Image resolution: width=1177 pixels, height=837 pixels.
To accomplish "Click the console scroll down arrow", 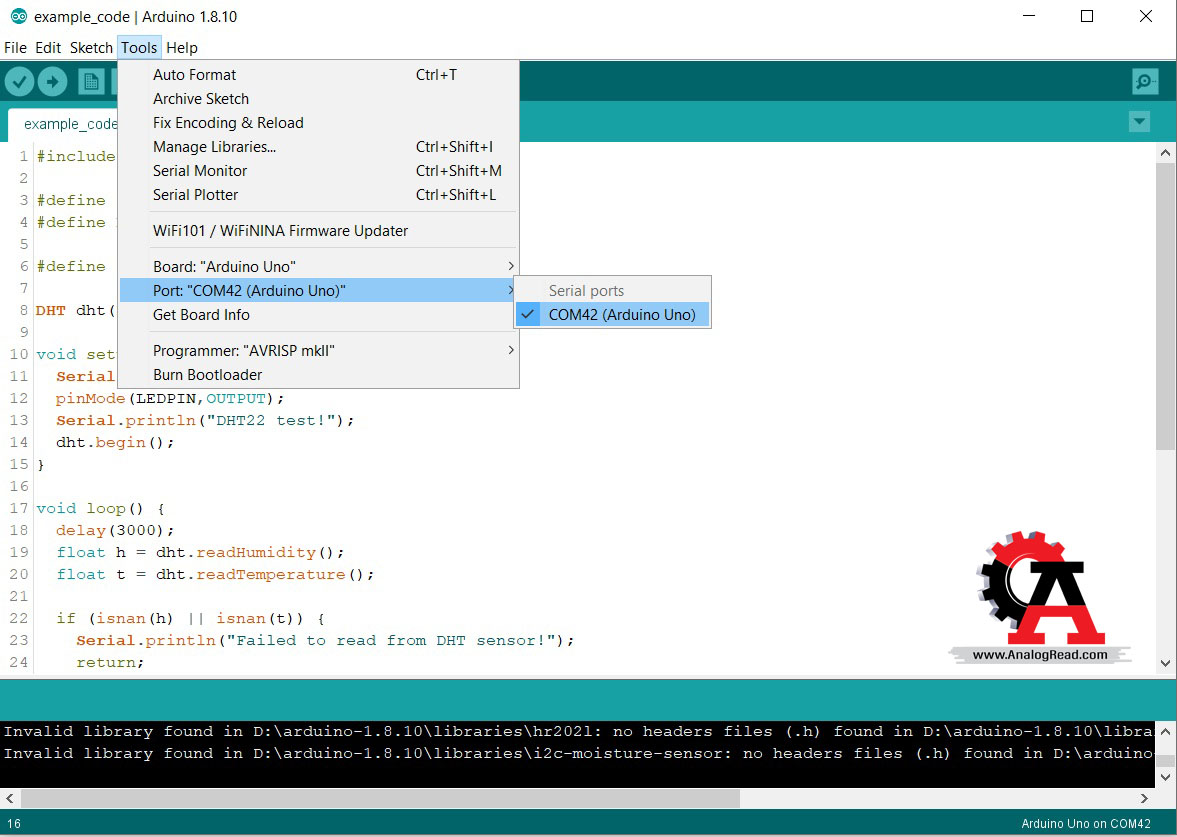I will tap(1165, 777).
